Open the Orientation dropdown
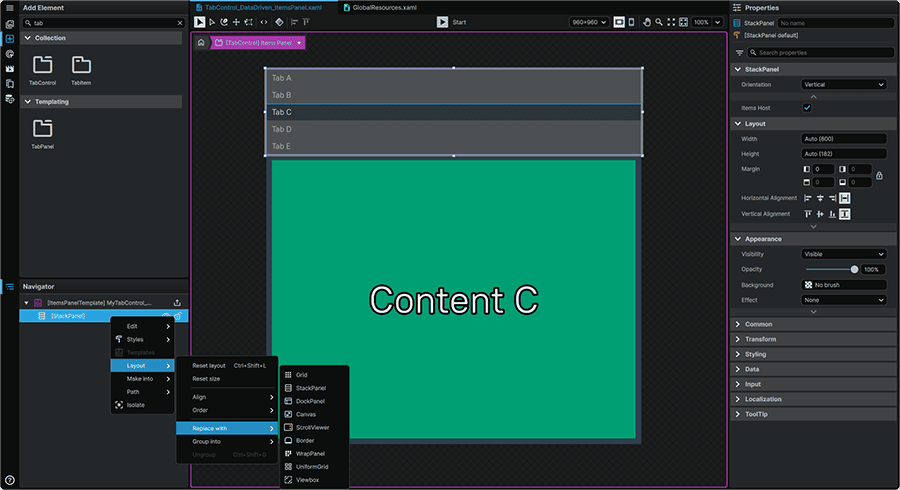Image resolution: width=900 pixels, height=490 pixels. click(x=844, y=84)
